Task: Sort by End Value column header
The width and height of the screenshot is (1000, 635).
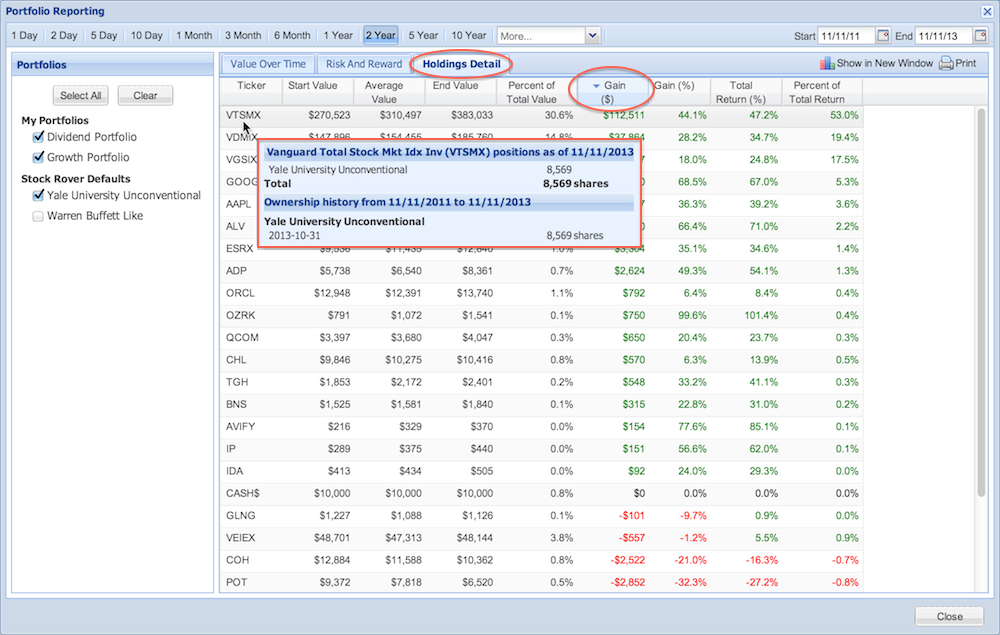Action: (460, 92)
